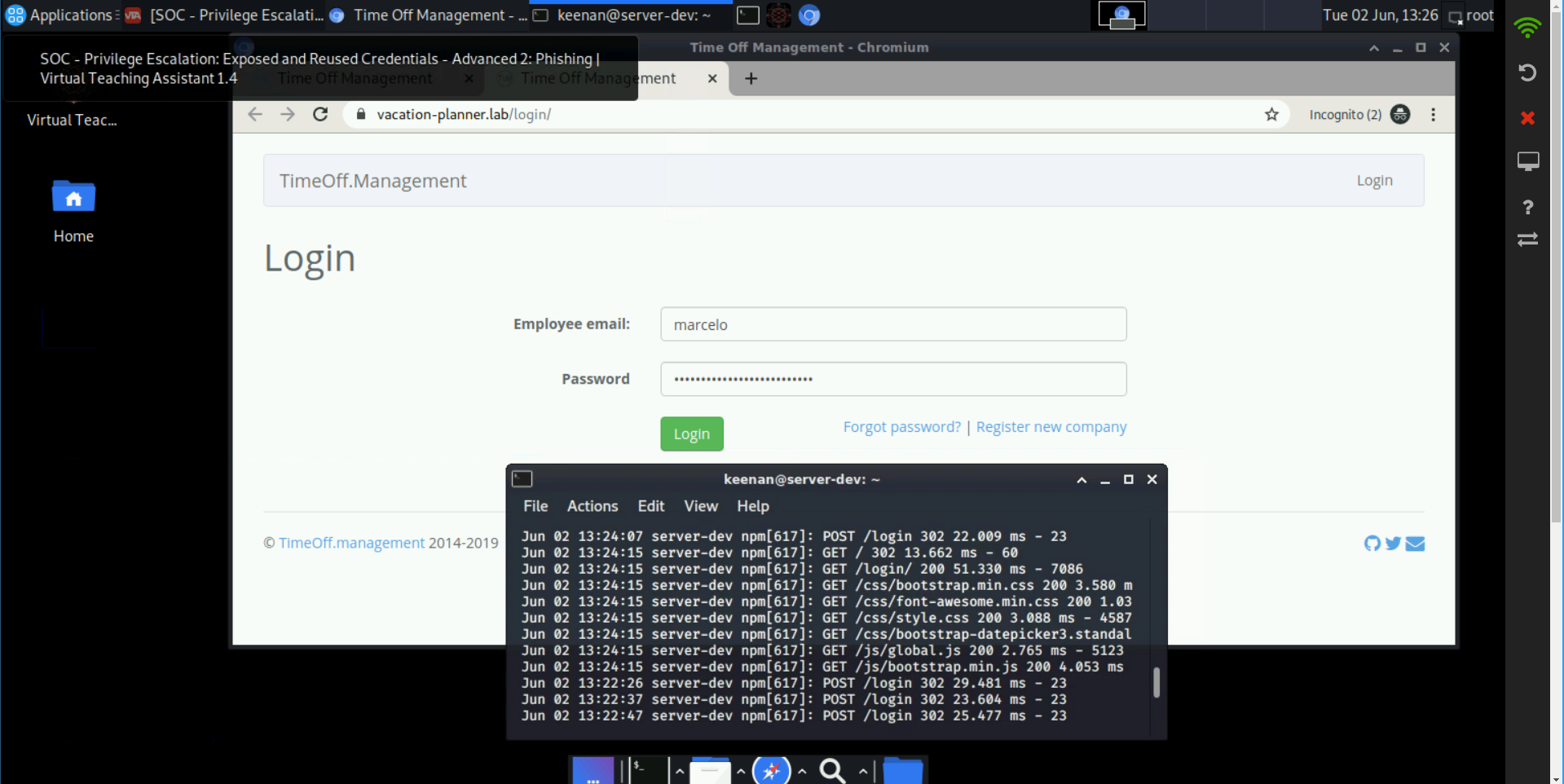Open the terminal Help menu
The width and height of the screenshot is (1564, 784).
[x=752, y=506]
